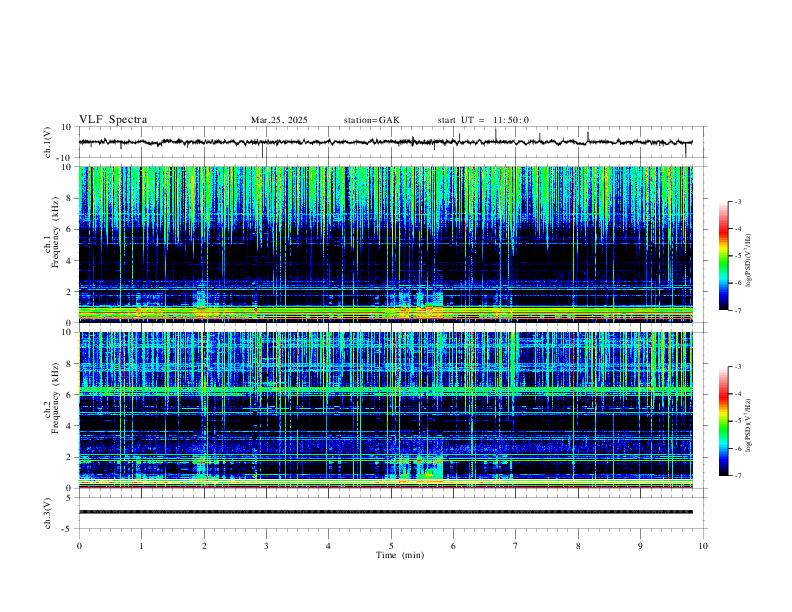Image resolution: width=792 pixels, height=612 pixels.
Task: Click the ch.2 frequency axis "2" tick
Action: click(x=70, y=457)
